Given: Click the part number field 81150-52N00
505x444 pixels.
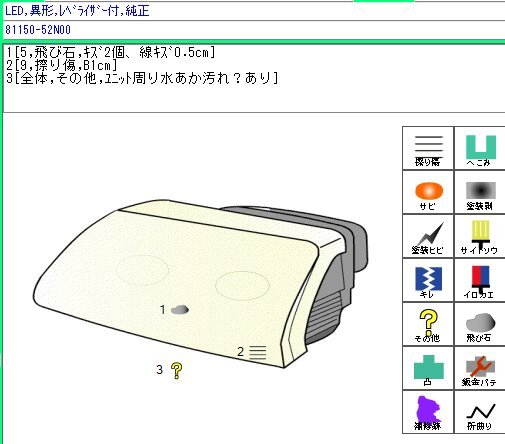Looking at the screenshot, I should click(254, 30).
